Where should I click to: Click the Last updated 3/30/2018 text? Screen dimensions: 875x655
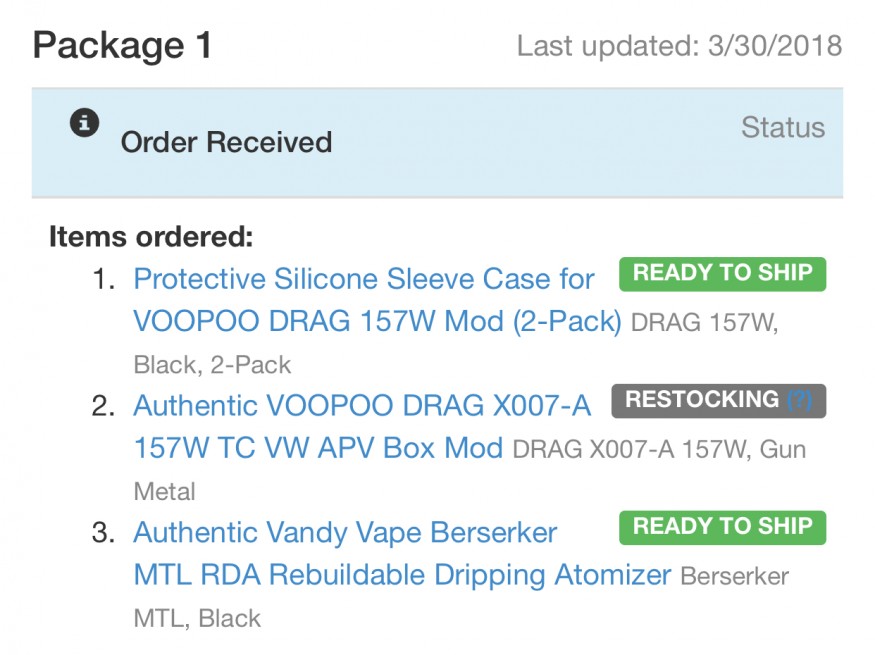point(679,46)
